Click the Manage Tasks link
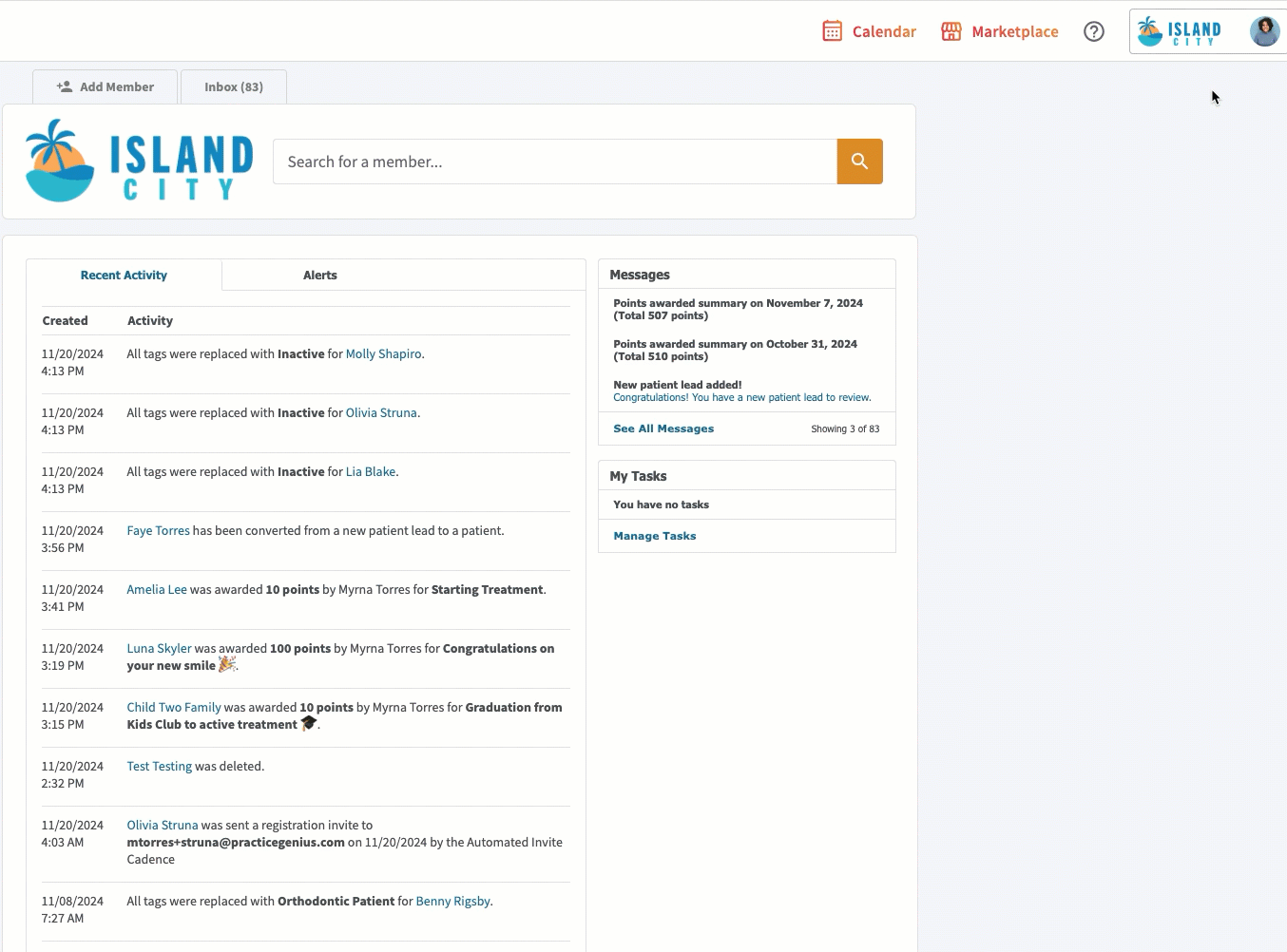Image resolution: width=1287 pixels, height=952 pixels. (x=655, y=536)
